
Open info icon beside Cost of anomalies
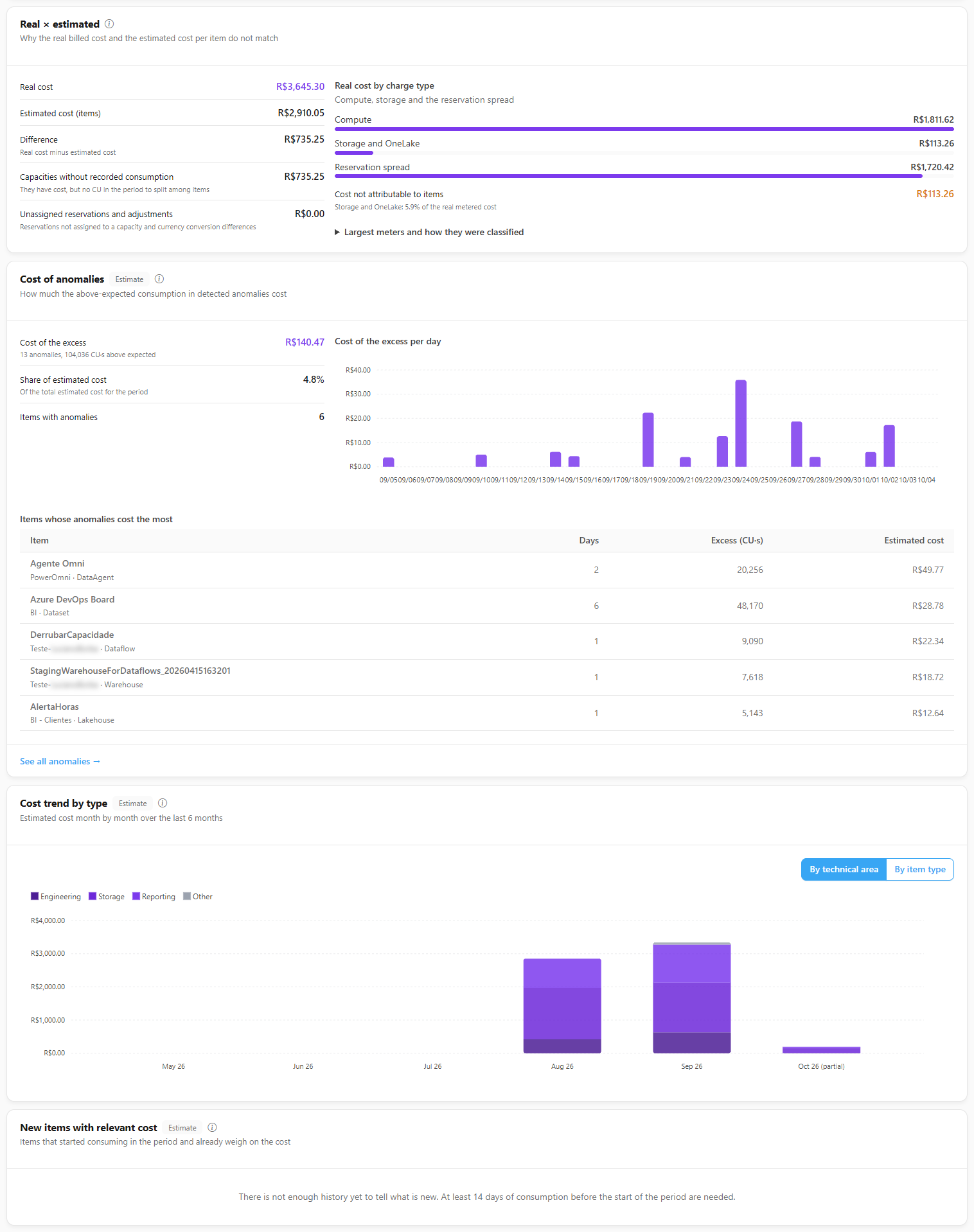click(159, 279)
